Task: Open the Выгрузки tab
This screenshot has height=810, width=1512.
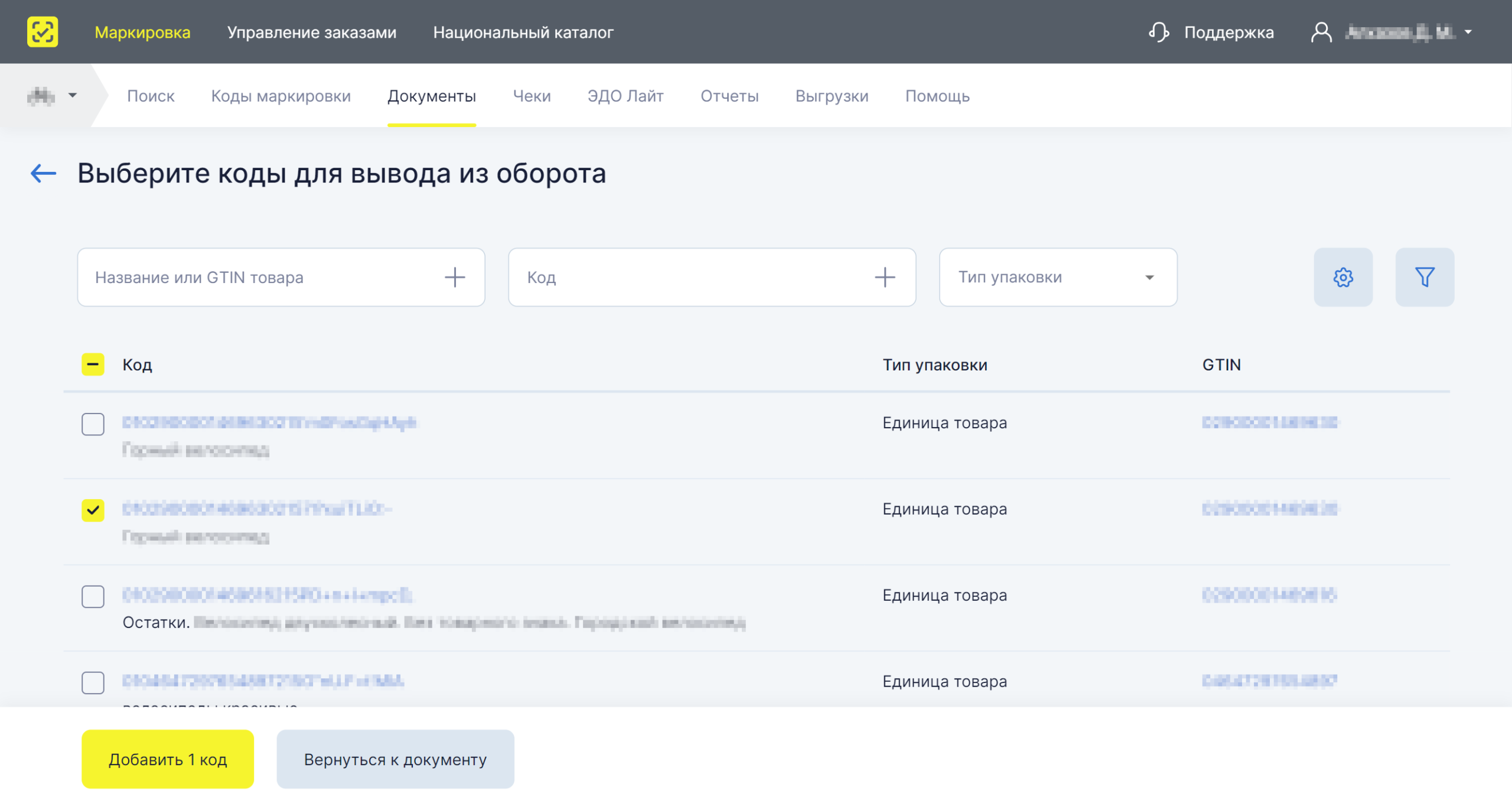Action: click(x=832, y=96)
